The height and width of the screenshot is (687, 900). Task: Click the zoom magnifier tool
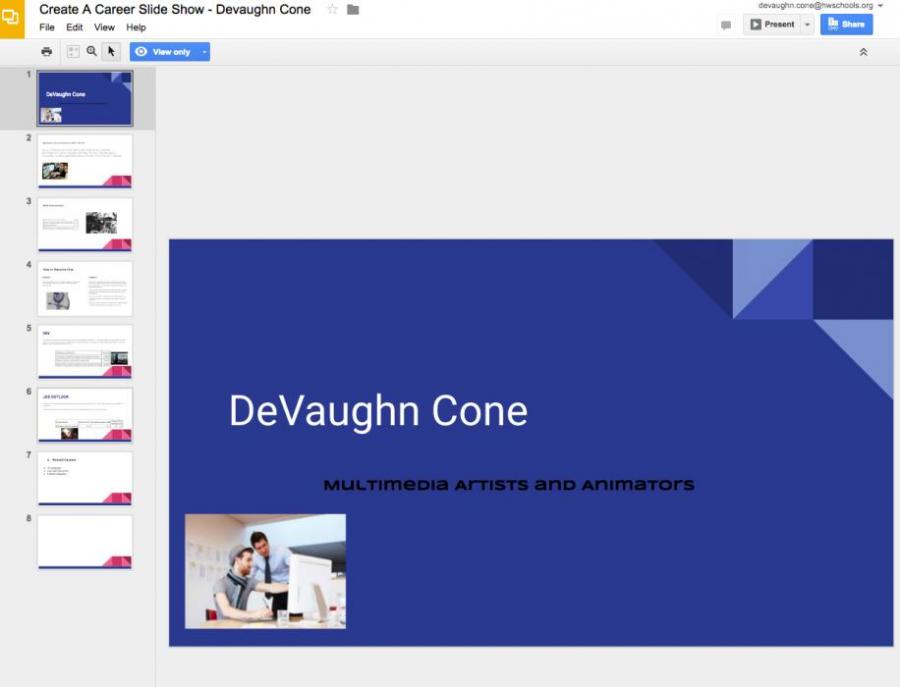point(92,51)
